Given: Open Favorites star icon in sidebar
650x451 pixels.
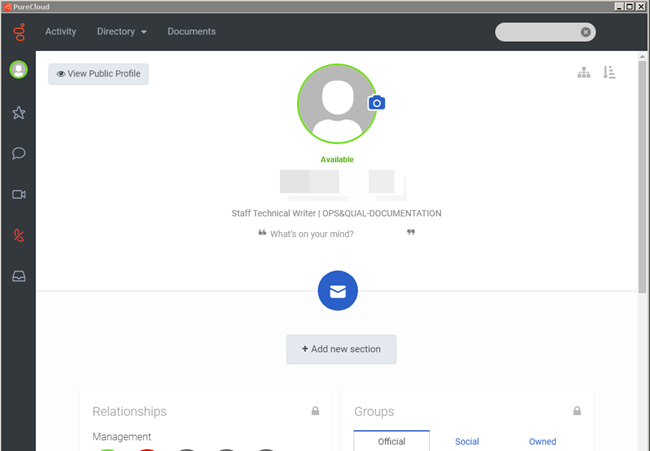Looking at the screenshot, I should coord(18,113).
